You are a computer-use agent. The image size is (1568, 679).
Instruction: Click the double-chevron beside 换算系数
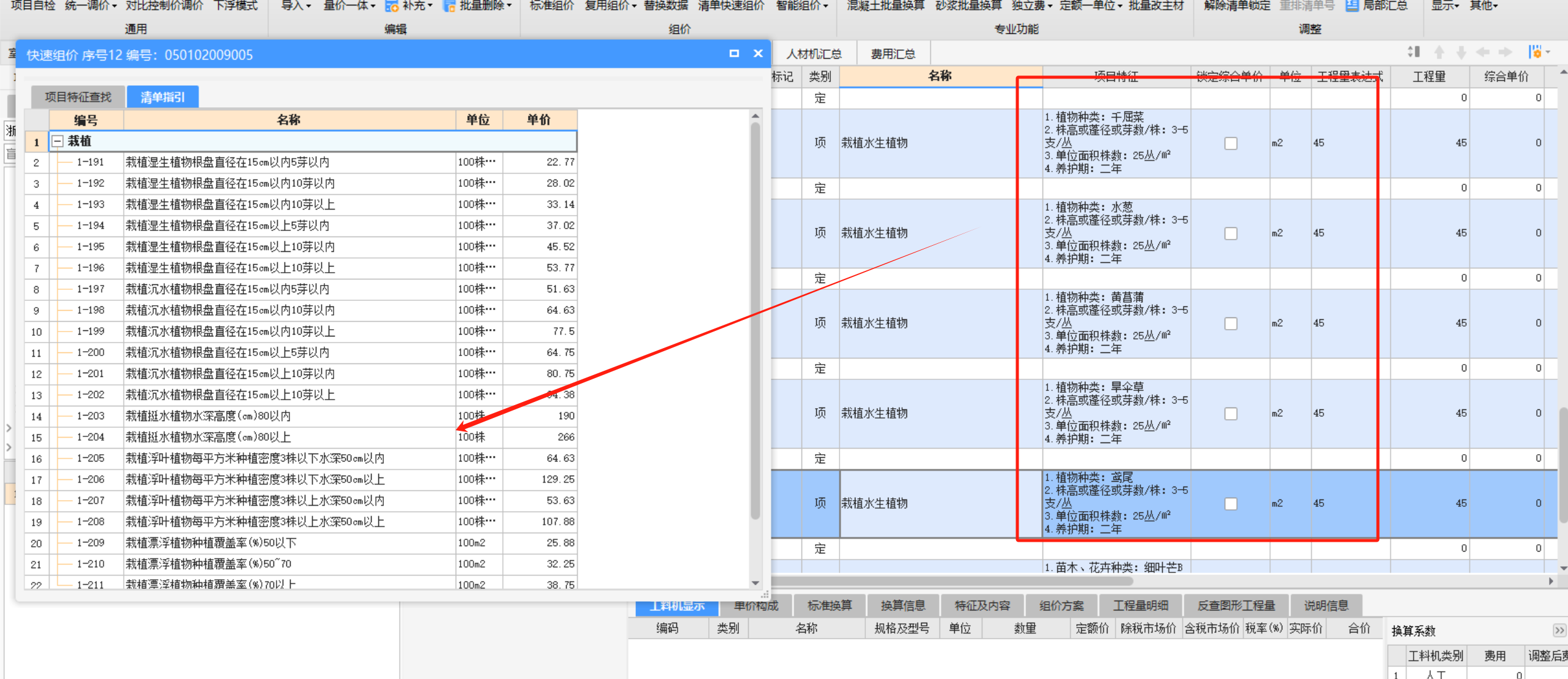(1559, 630)
